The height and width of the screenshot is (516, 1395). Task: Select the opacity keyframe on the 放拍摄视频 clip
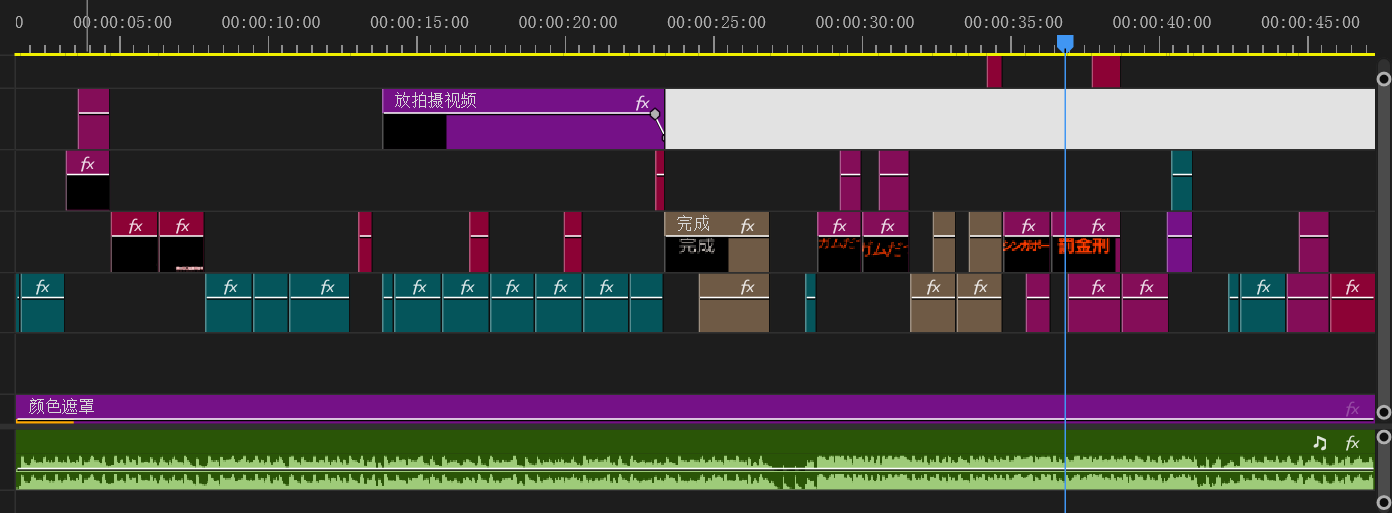655,114
